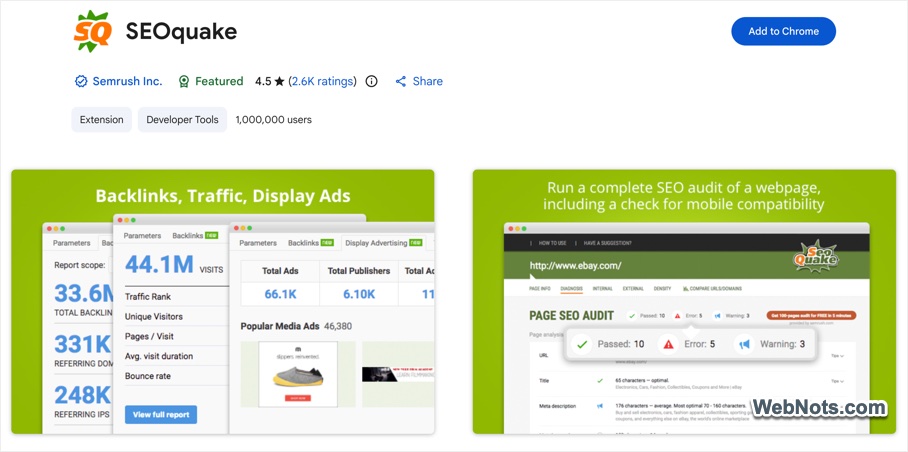Click the 66.1K Total Ads value
Screen dimensions: 908x452
280,294
